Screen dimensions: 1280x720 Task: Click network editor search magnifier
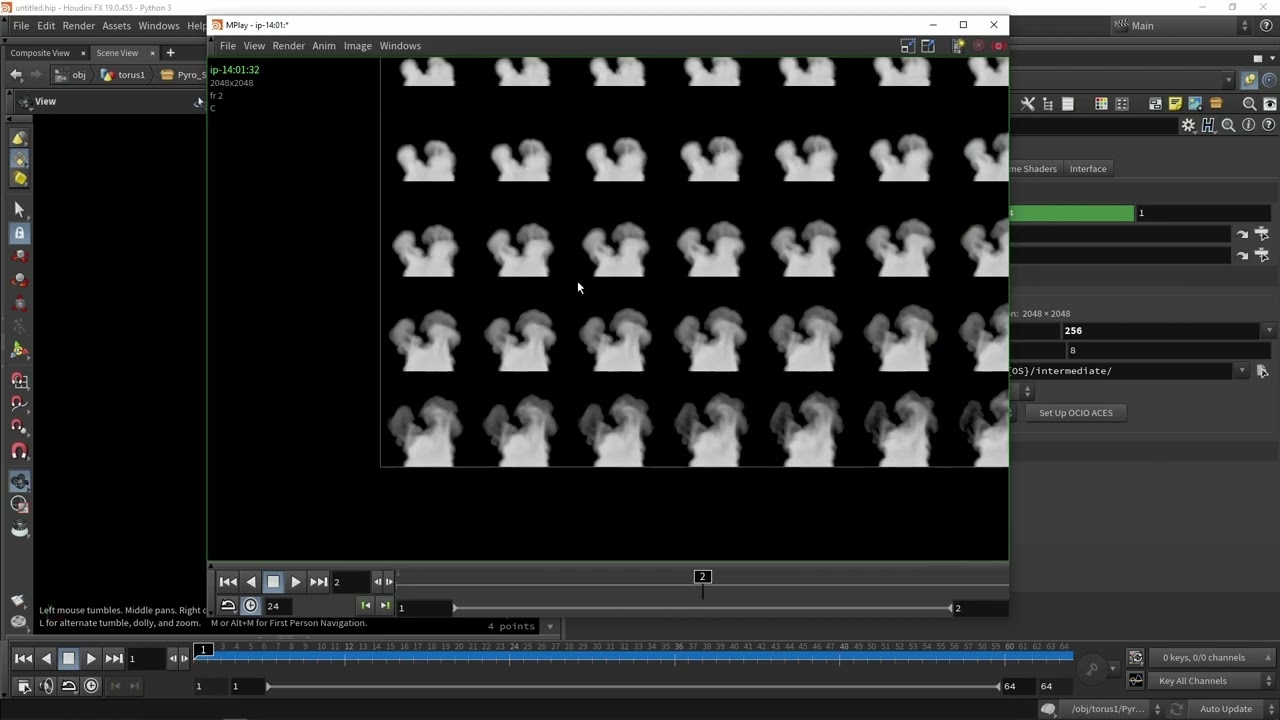click(1249, 104)
